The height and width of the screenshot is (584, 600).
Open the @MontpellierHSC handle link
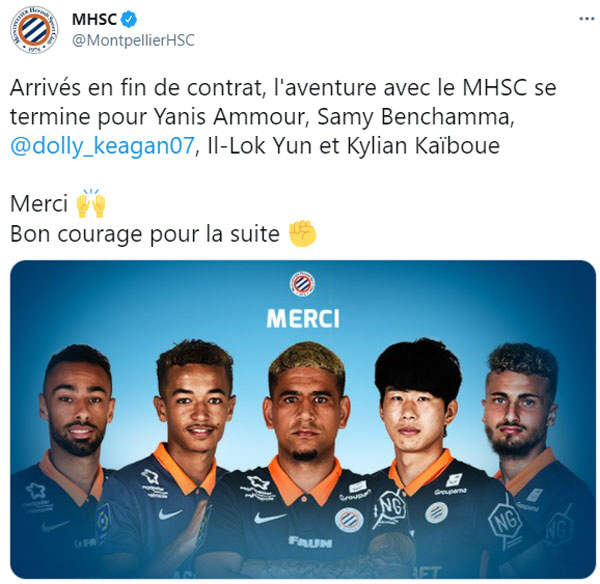(133, 41)
